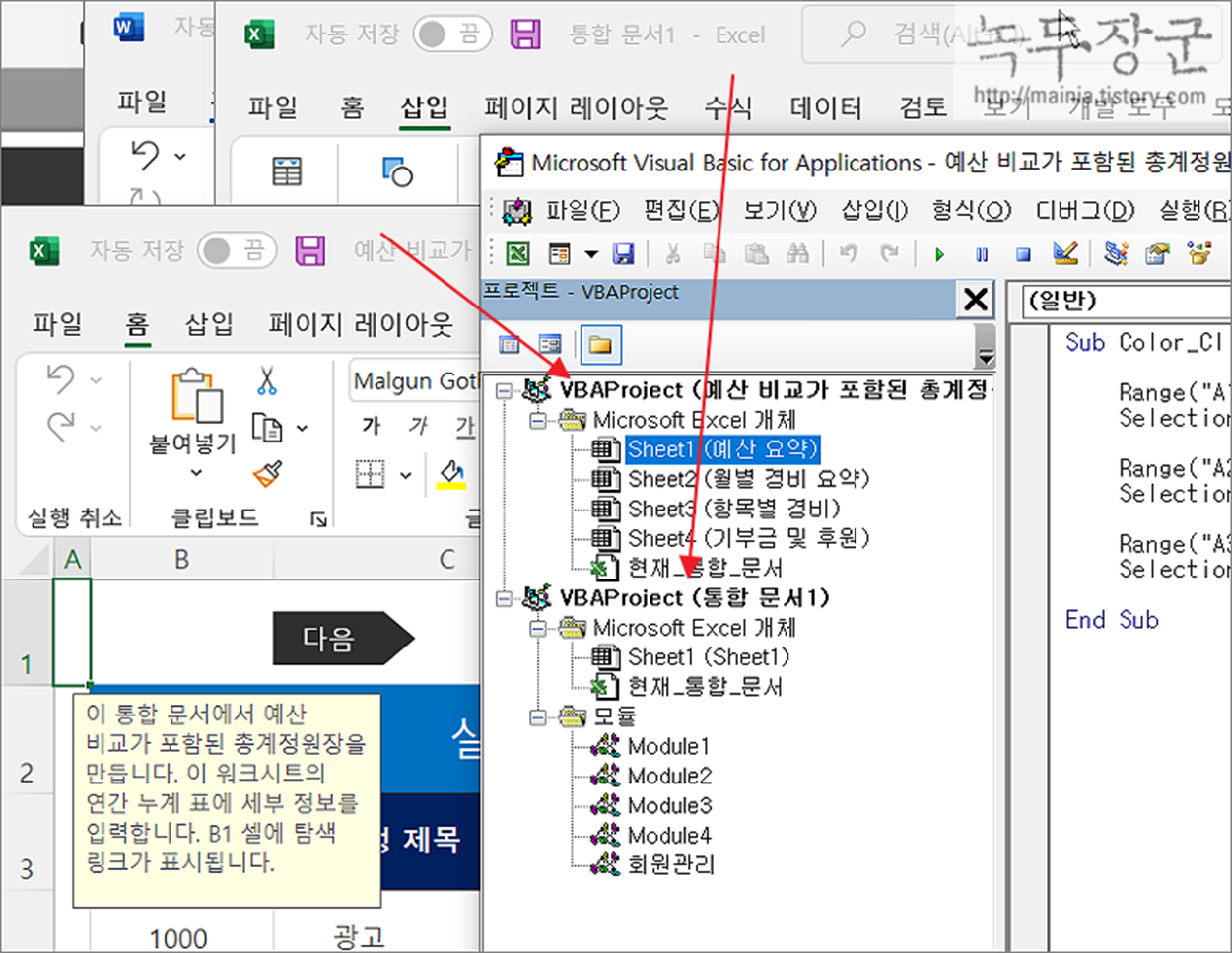Click the Break pause icon in VBA toolbar

pyautogui.click(x=982, y=254)
